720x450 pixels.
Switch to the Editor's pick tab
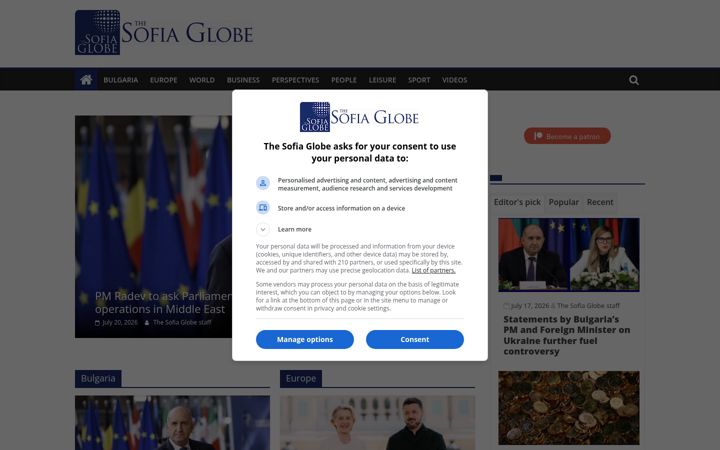[x=517, y=202]
